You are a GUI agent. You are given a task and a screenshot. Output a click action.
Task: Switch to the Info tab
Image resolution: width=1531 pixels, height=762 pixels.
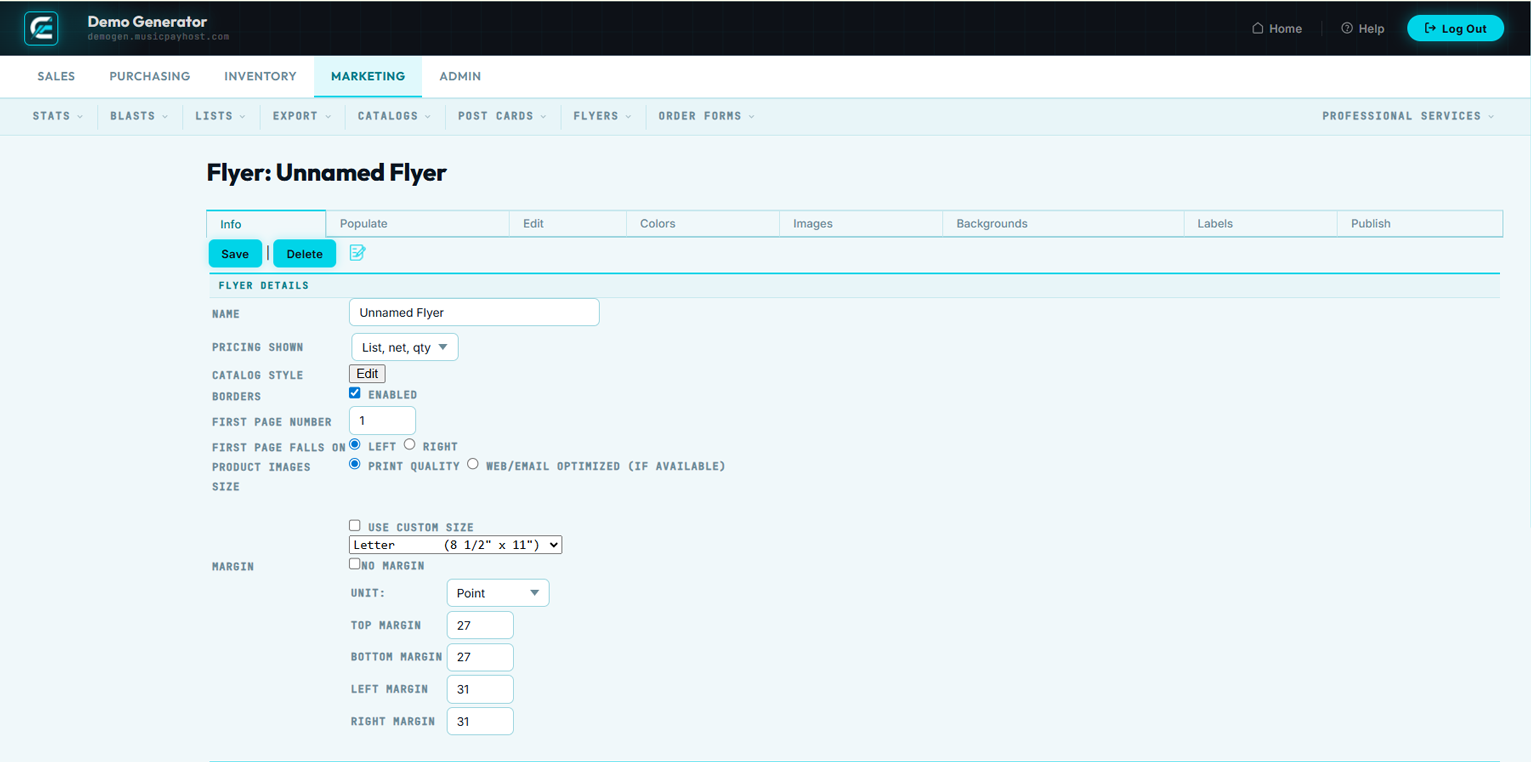266,224
